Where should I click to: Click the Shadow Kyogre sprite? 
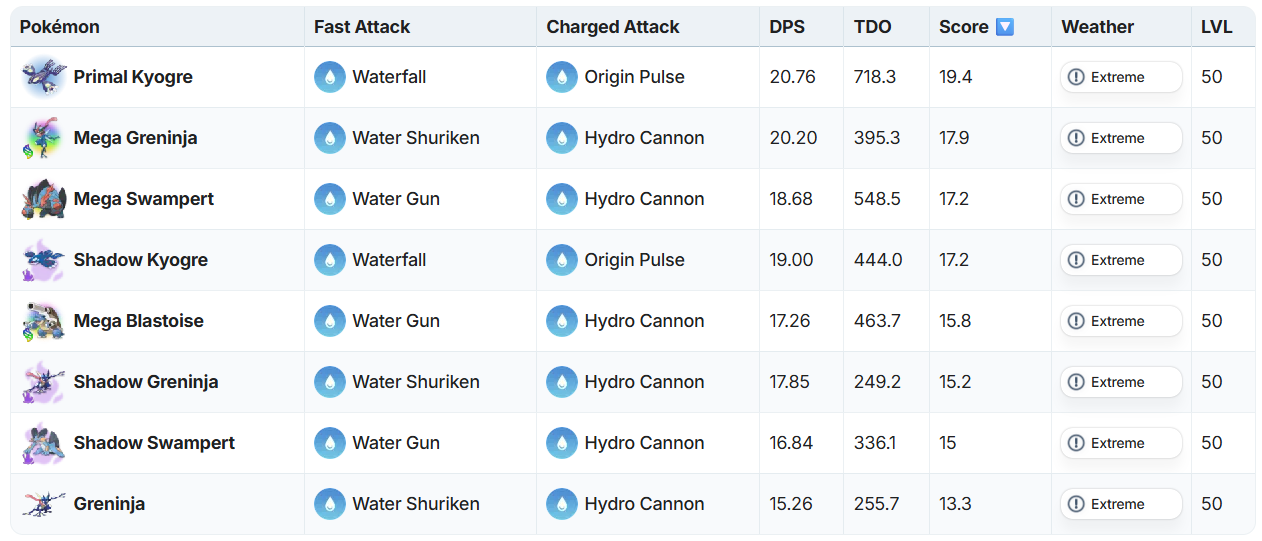pos(43,260)
